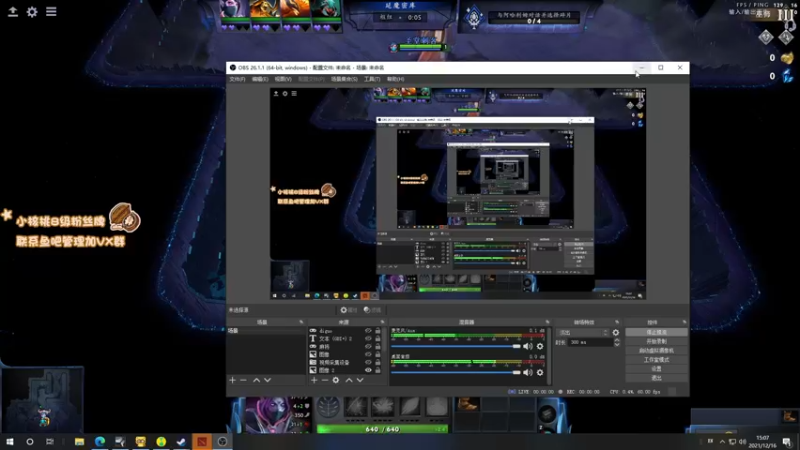Open the Windows Start menu
This screenshot has height=450, width=800.
coord(10,441)
